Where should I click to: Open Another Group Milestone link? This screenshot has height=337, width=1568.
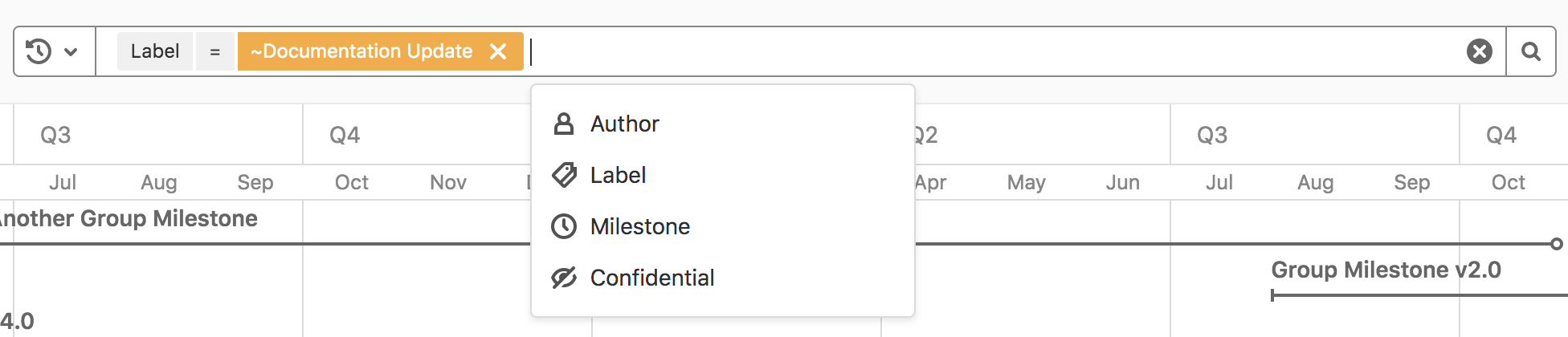pos(129,218)
